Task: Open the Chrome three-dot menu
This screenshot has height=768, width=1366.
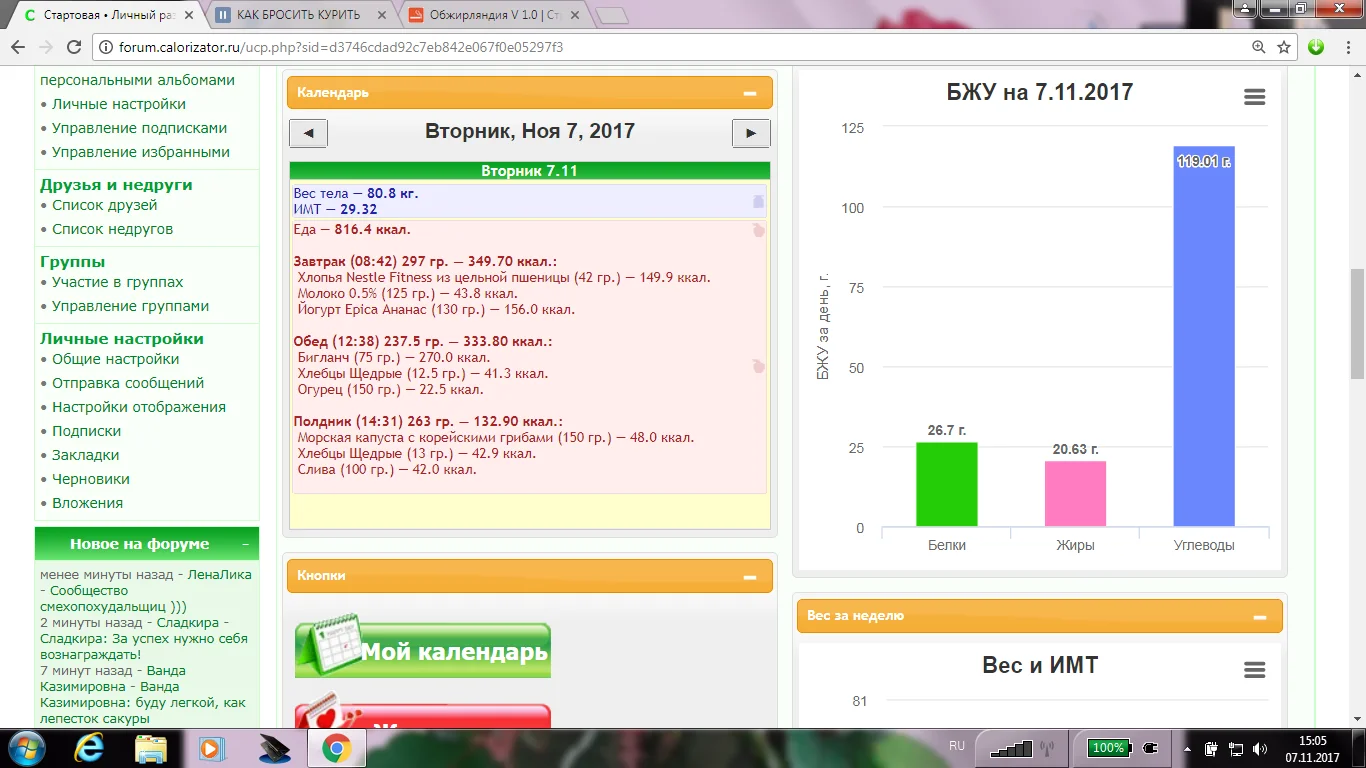Action: pyautogui.click(x=1346, y=47)
